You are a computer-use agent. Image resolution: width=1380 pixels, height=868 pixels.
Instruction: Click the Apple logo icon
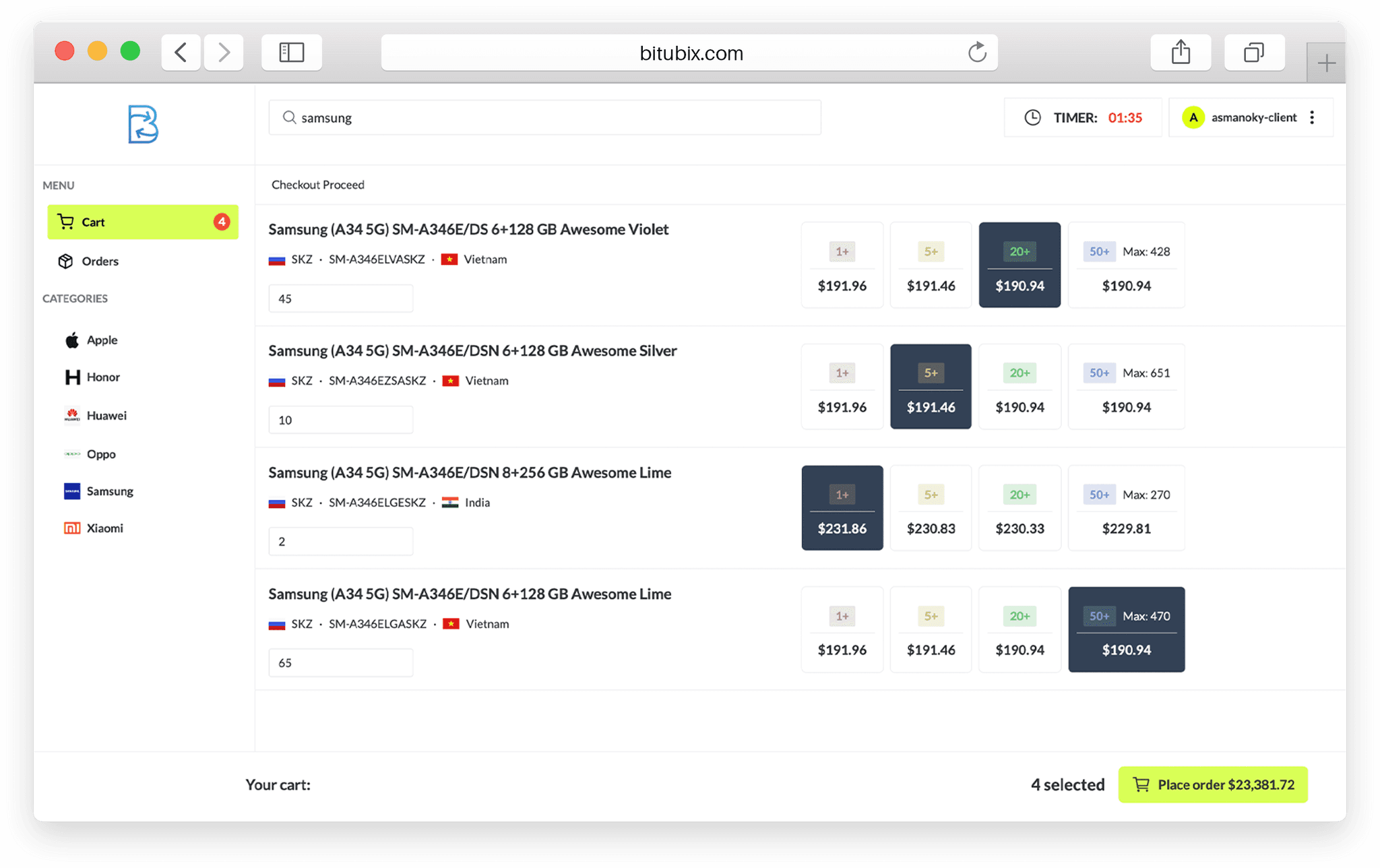72,340
